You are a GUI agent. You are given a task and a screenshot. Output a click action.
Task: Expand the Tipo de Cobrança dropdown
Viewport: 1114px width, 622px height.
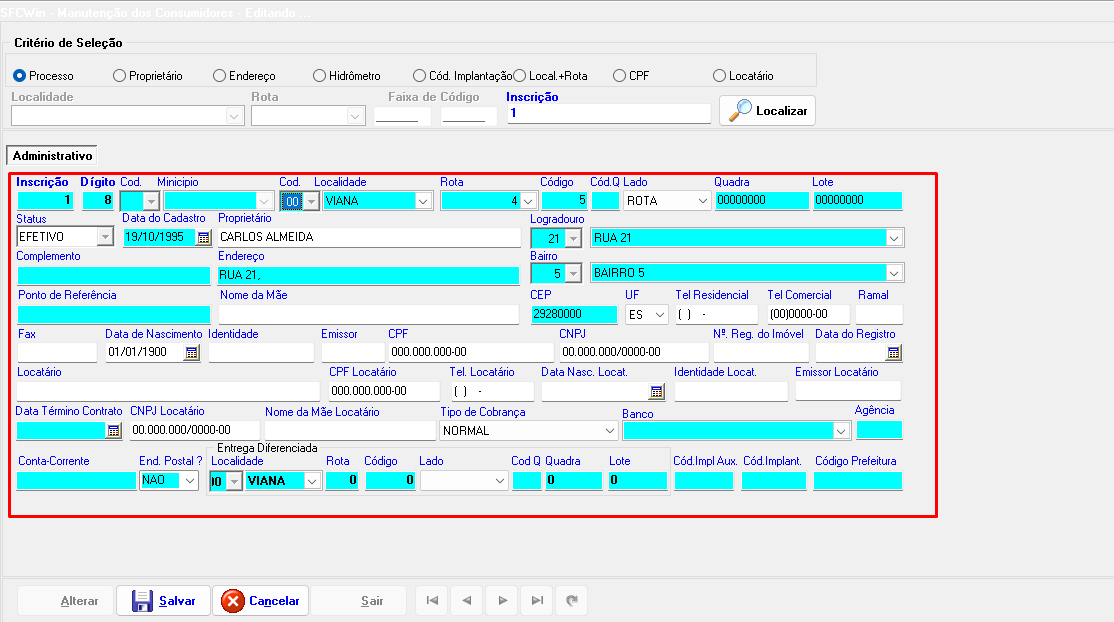click(x=609, y=430)
